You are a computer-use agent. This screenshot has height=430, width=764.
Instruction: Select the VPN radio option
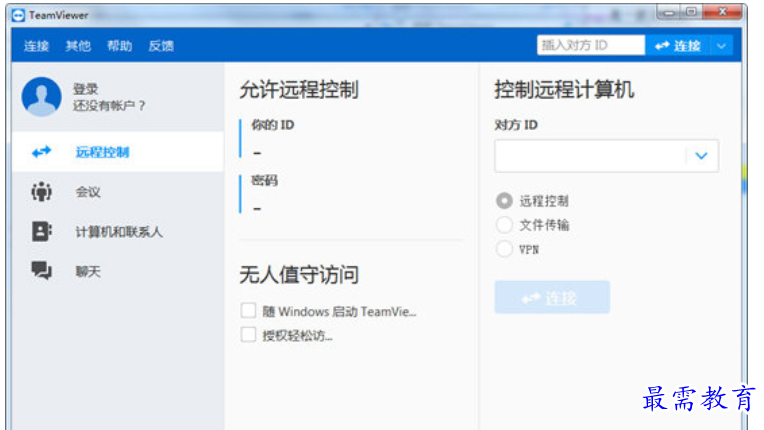pos(504,249)
